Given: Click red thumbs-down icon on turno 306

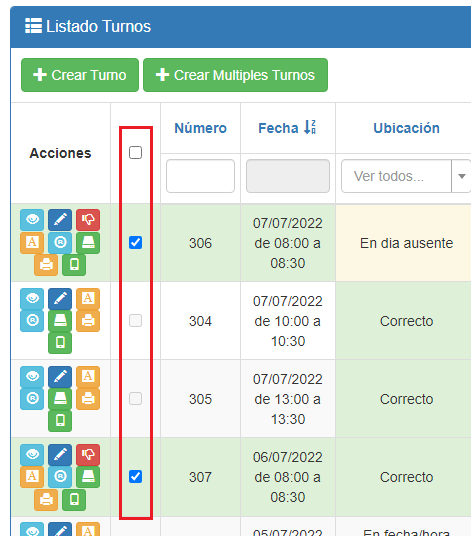Looking at the screenshot, I should 88,219.
